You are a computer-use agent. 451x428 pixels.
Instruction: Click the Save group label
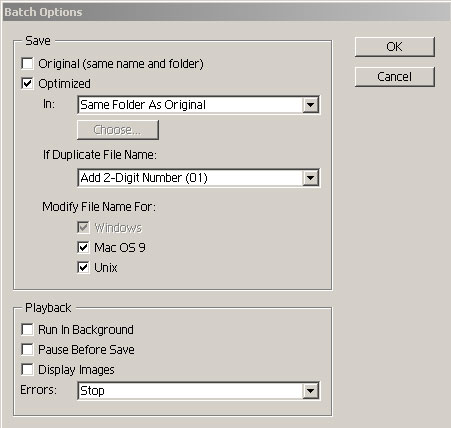pyautogui.click(x=38, y=41)
